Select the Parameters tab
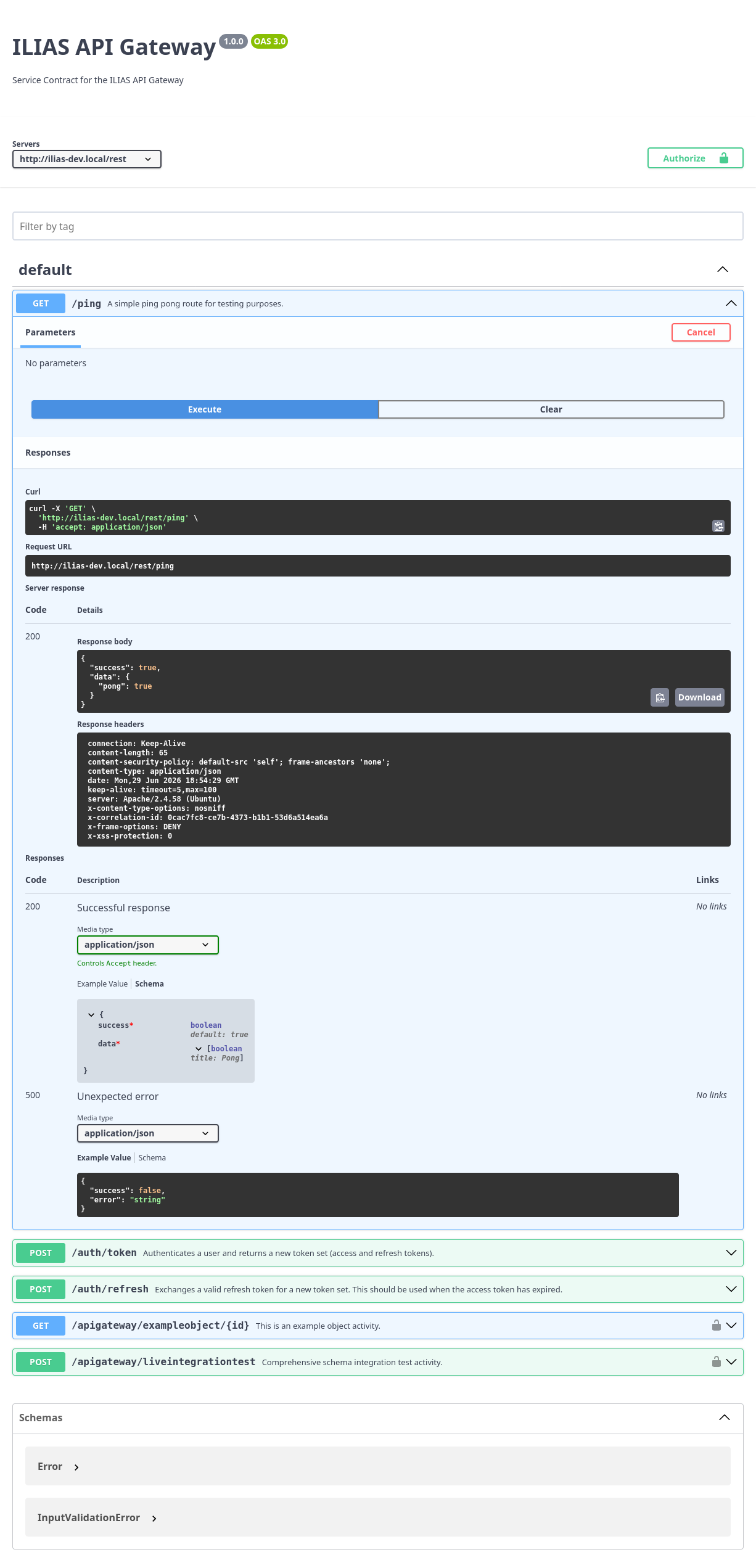 pos(51,332)
